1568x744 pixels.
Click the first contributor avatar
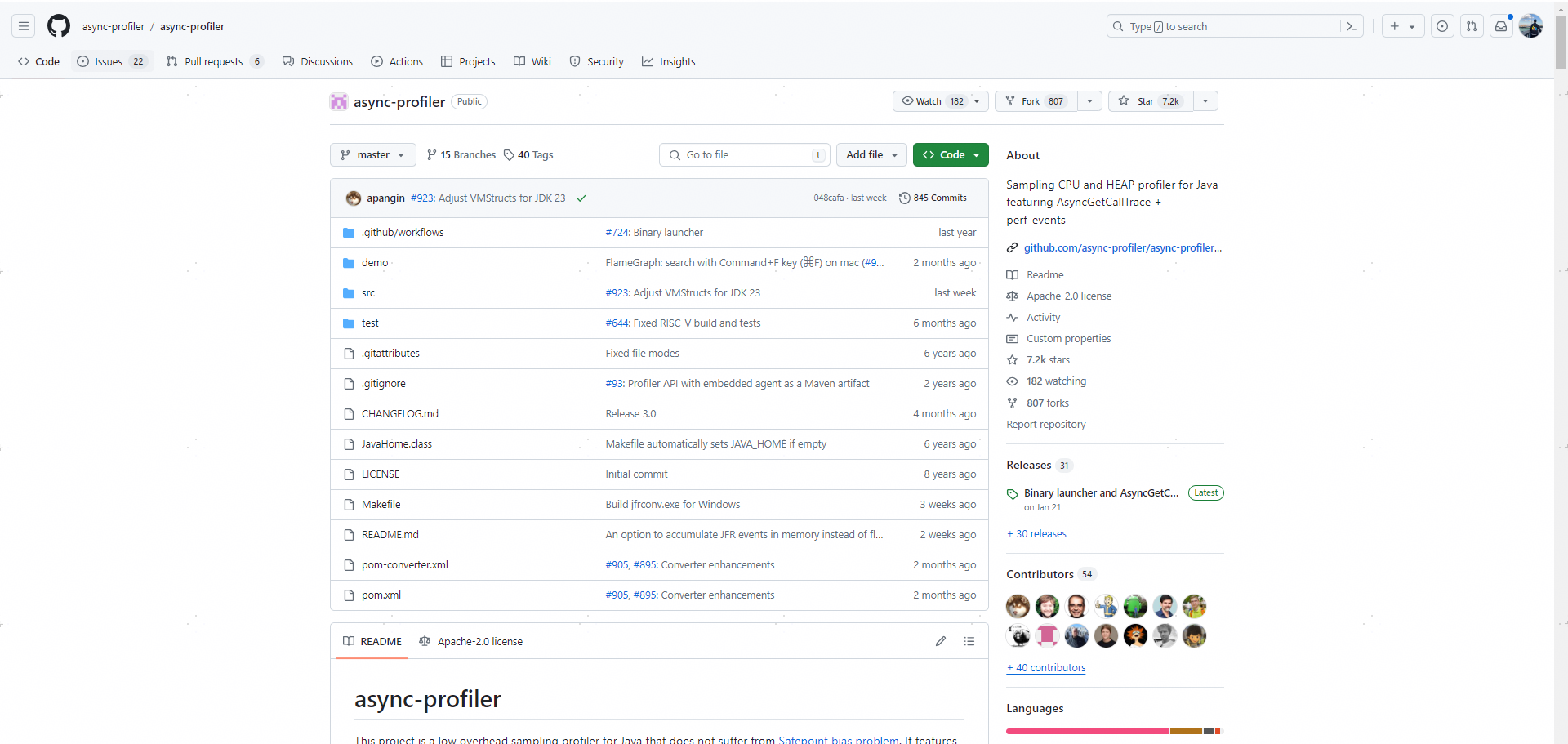click(1018, 606)
